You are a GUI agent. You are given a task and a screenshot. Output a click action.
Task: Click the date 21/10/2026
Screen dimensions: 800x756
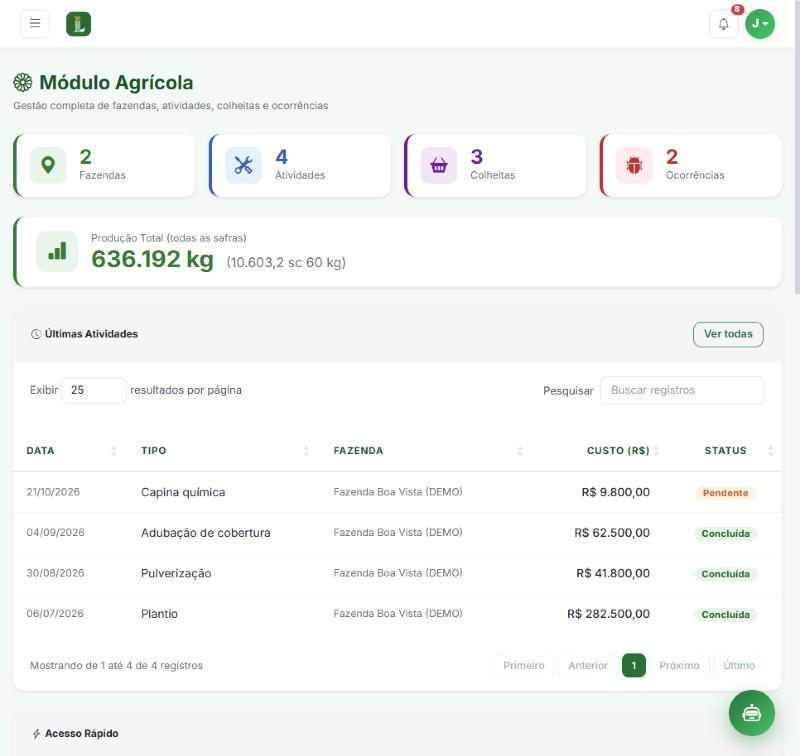click(53, 492)
